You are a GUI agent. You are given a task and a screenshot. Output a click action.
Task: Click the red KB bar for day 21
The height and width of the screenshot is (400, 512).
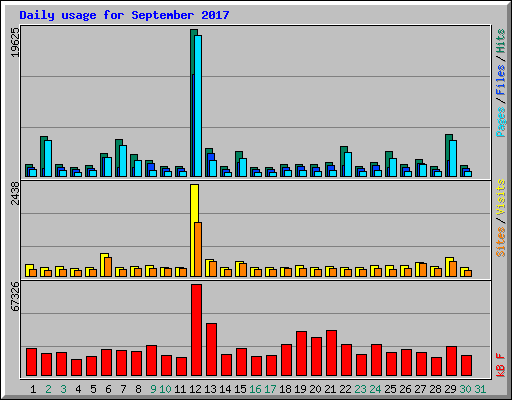331,353
